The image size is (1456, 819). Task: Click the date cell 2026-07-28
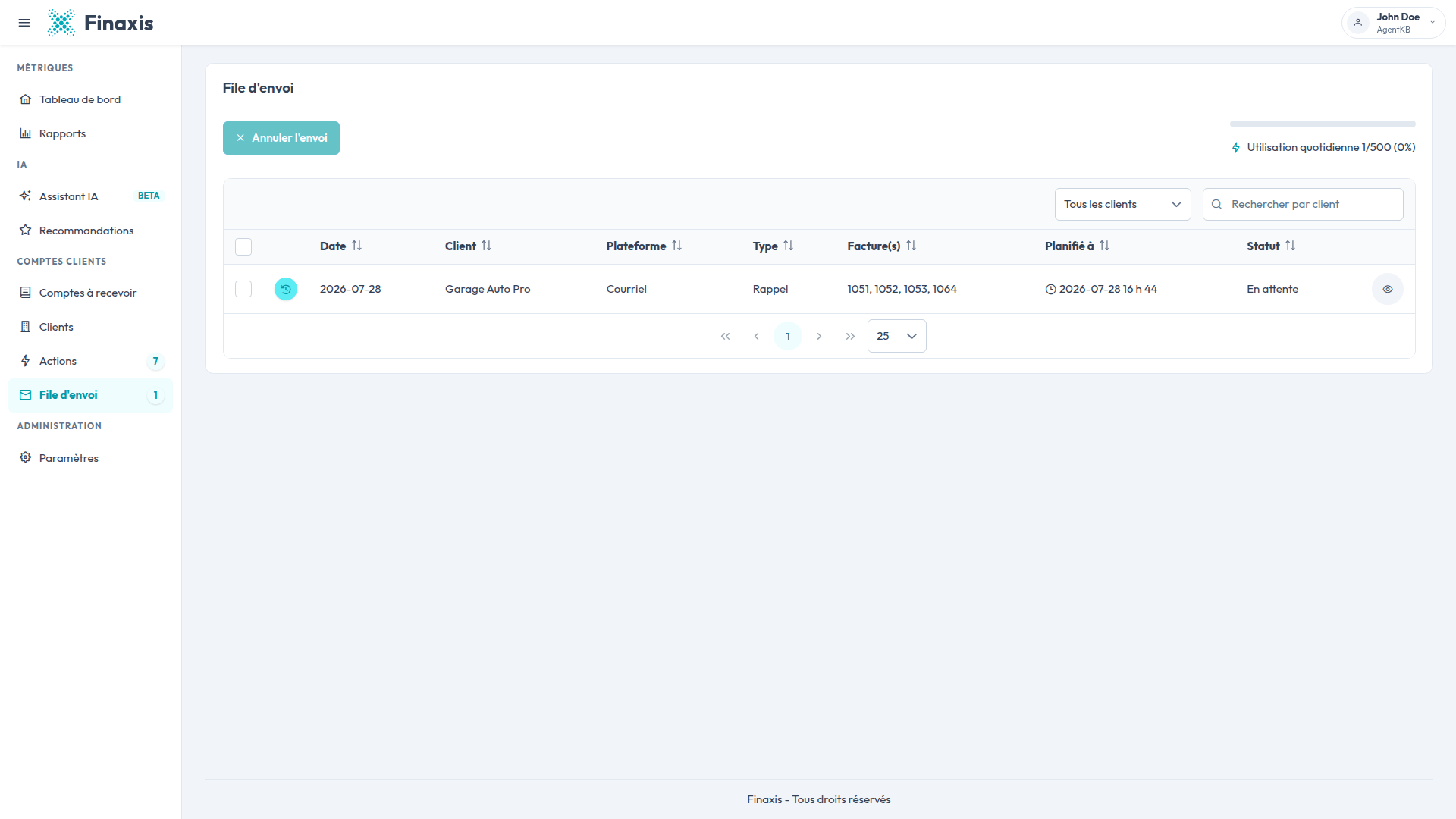click(x=350, y=289)
